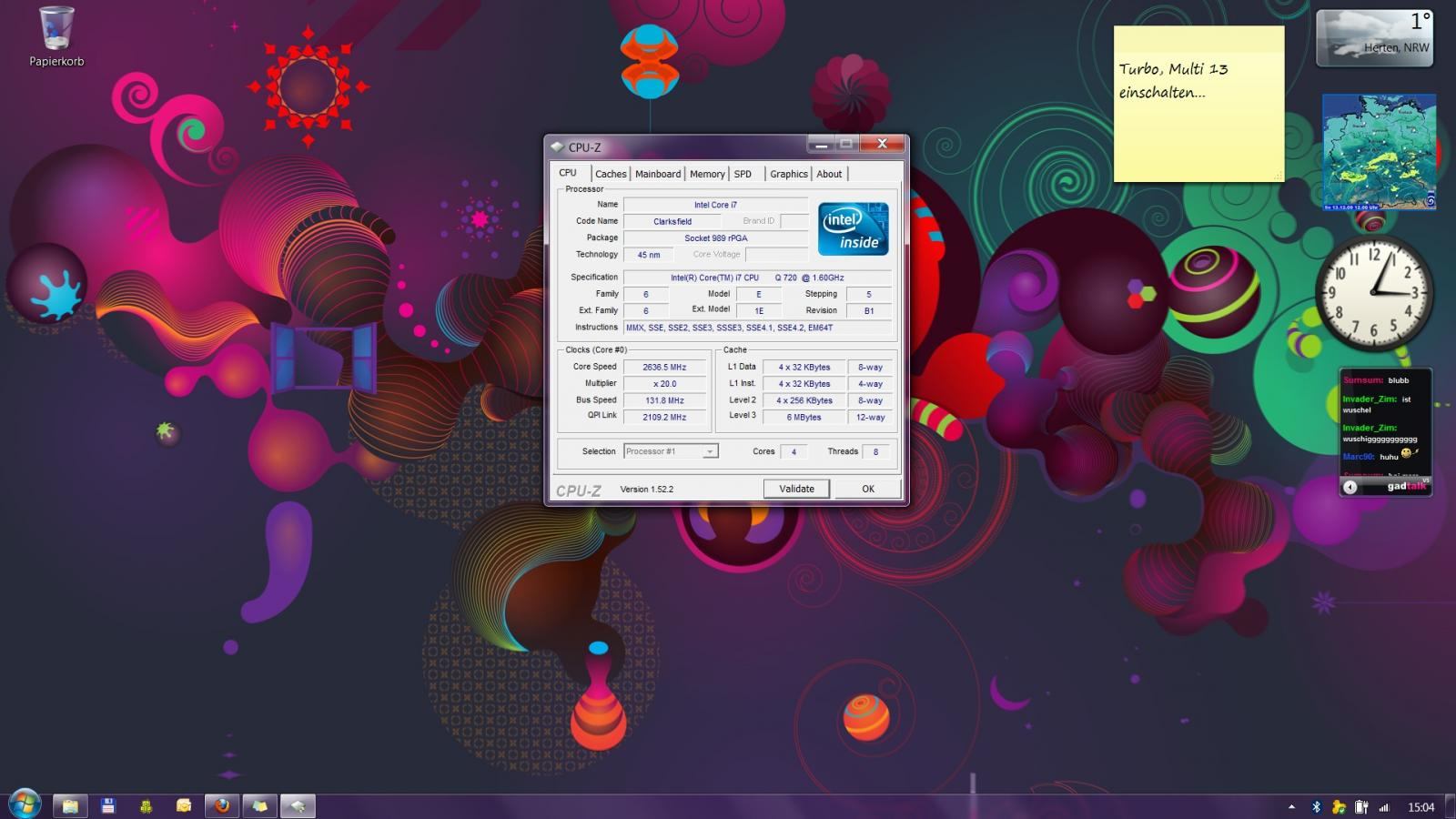Click the Level 3 6 MBytes value
The image size is (1456, 819).
(804, 417)
